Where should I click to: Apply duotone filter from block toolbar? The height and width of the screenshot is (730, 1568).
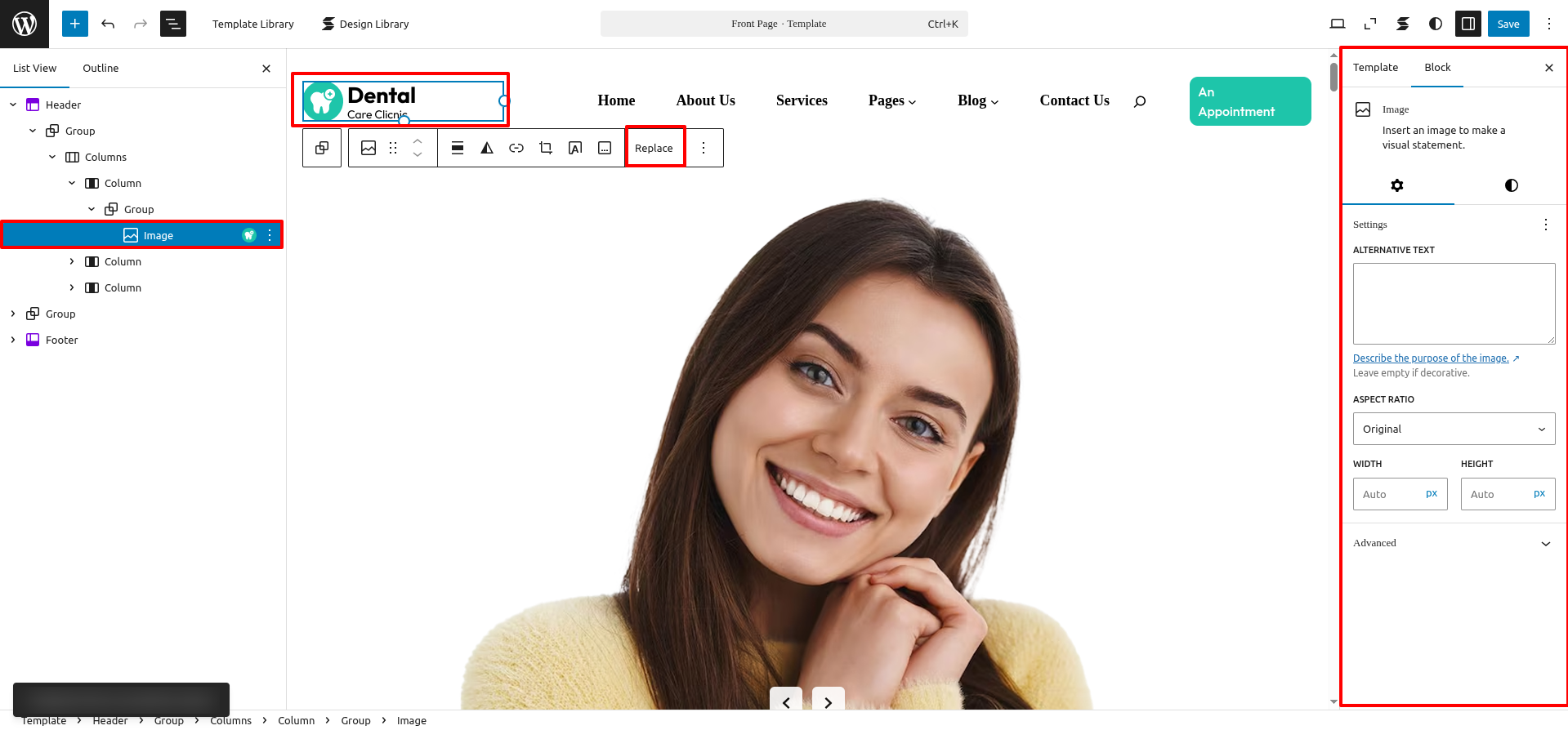click(487, 148)
